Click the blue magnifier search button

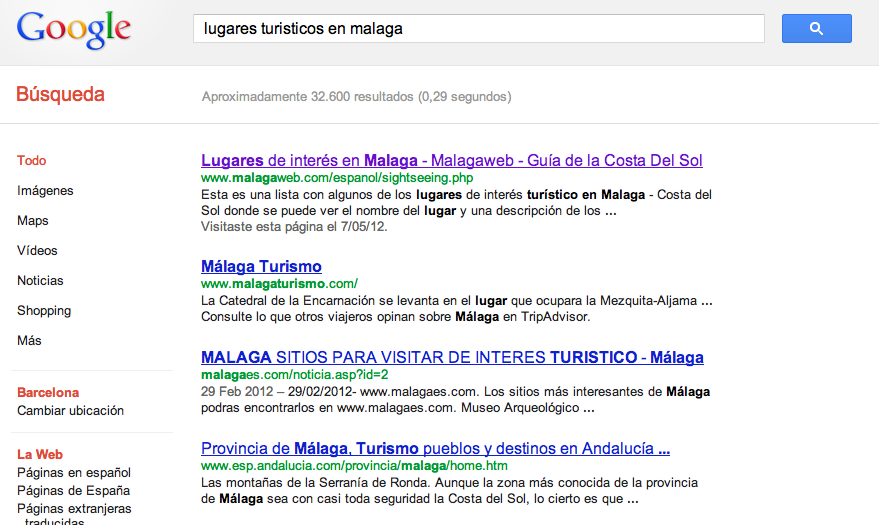(816, 29)
